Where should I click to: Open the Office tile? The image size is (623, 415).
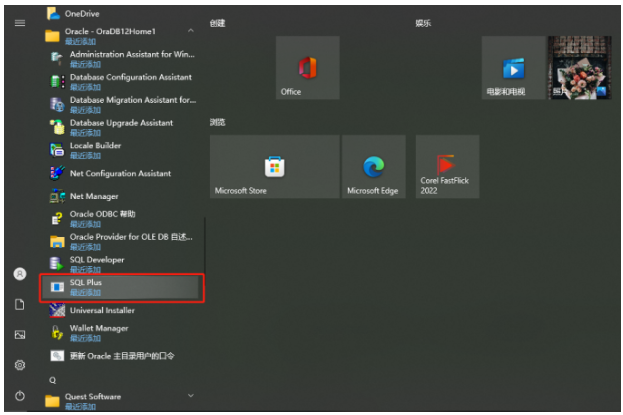[308, 68]
